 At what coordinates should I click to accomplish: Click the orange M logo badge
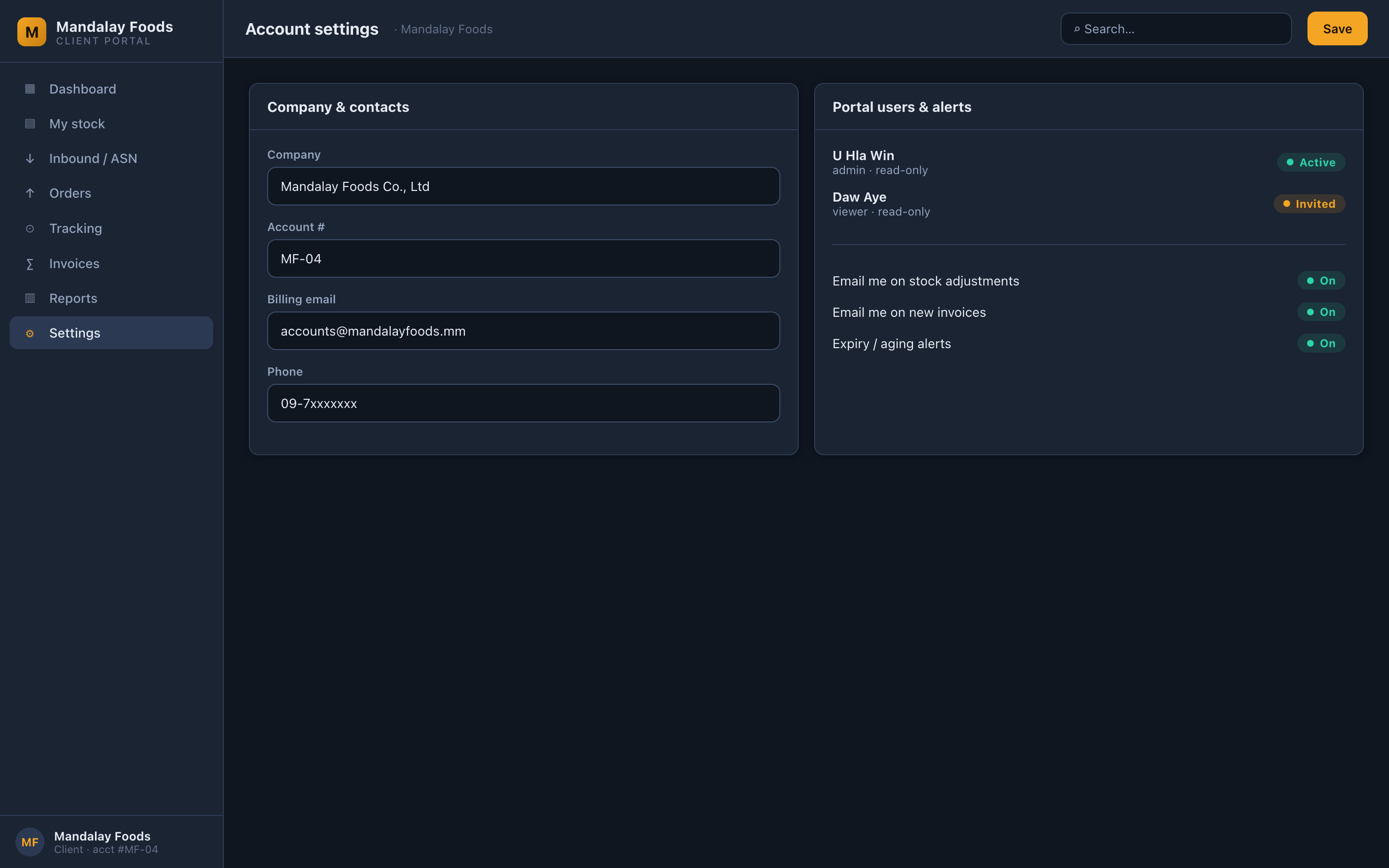31,31
